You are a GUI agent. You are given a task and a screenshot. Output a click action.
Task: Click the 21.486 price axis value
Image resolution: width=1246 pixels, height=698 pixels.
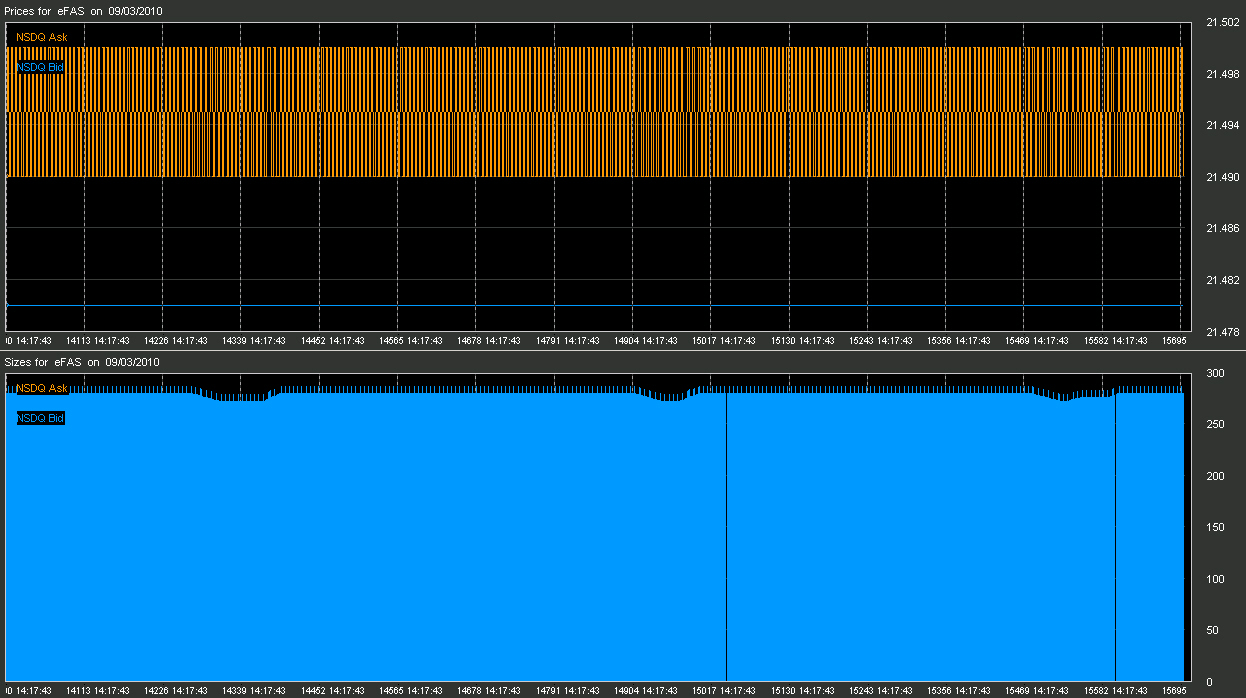tap(1222, 229)
